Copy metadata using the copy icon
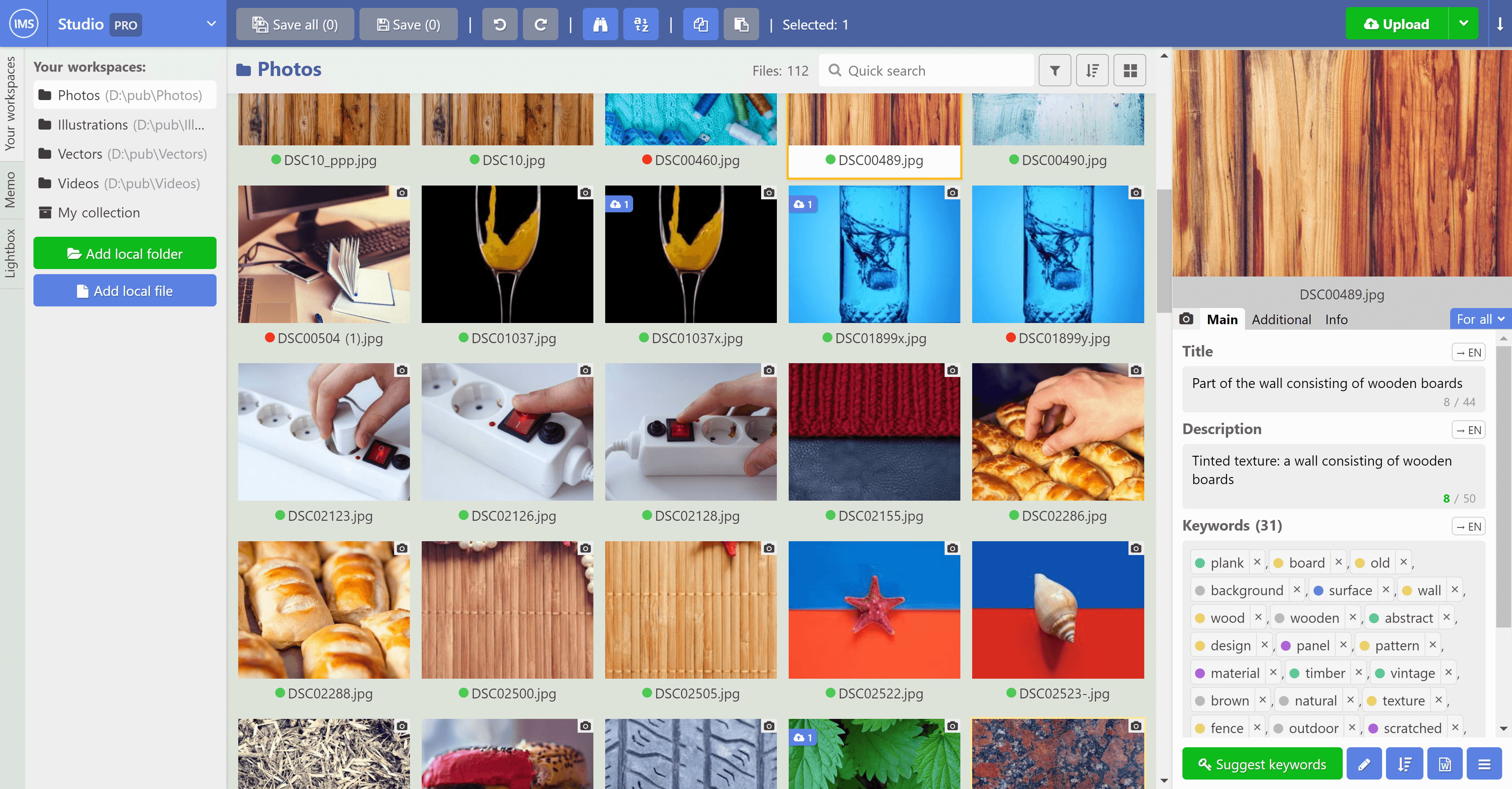 tap(700, 24)
